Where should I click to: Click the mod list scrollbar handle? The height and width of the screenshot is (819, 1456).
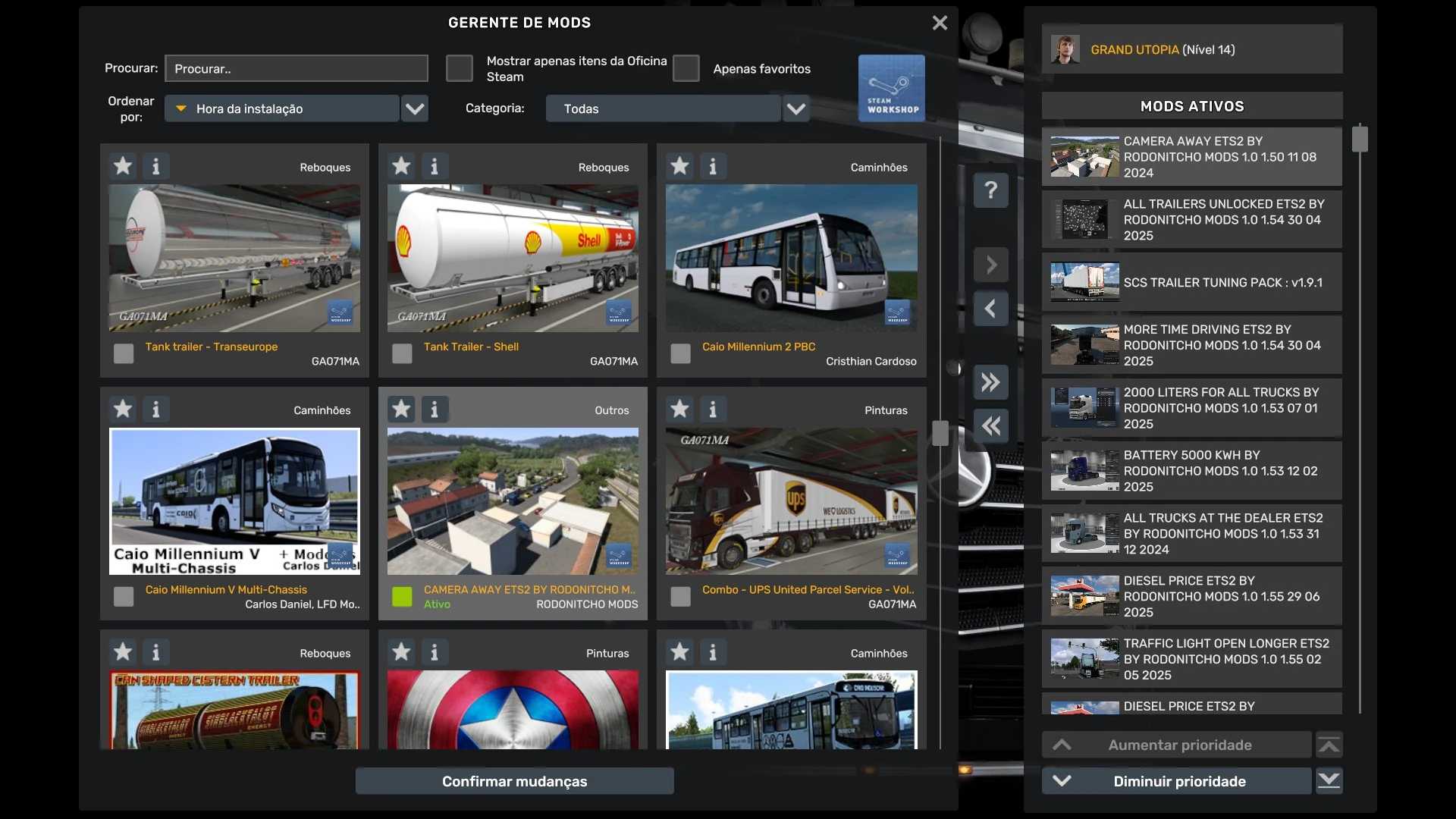[x=940, y=433]
